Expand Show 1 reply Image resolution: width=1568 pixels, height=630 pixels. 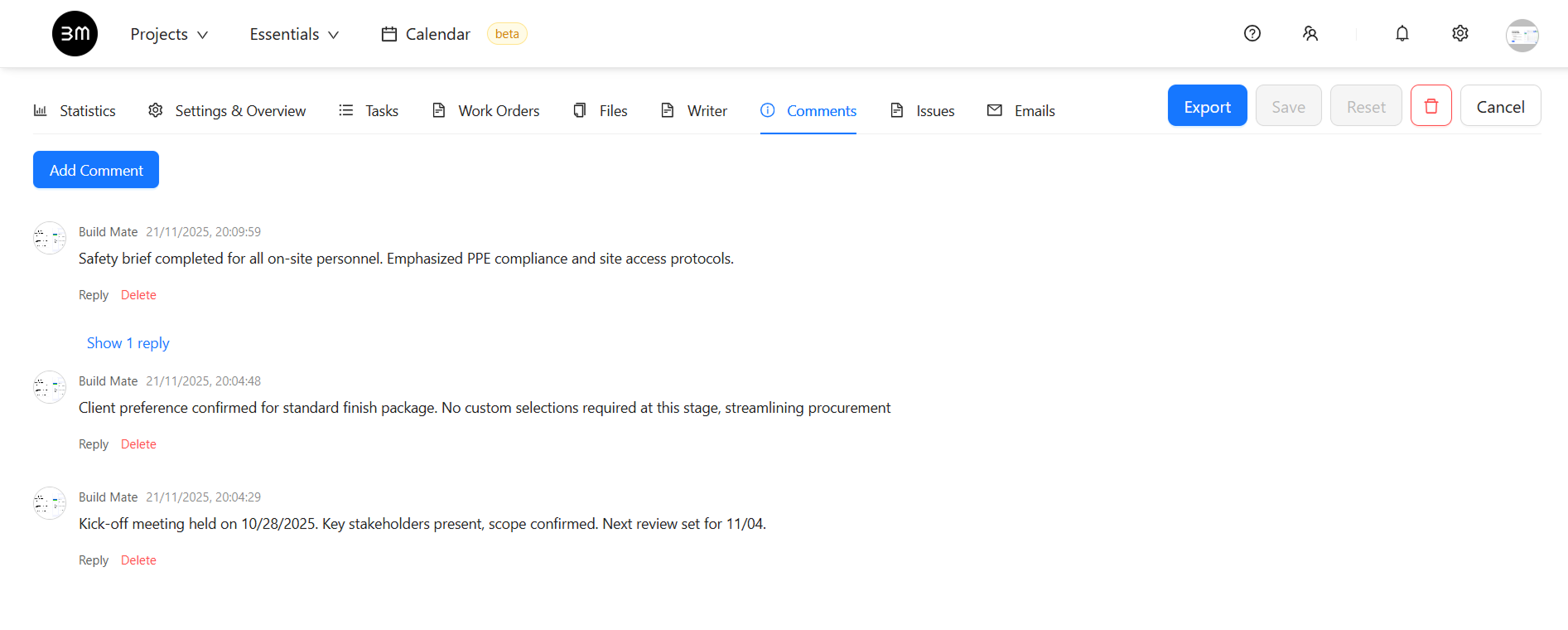128,343
